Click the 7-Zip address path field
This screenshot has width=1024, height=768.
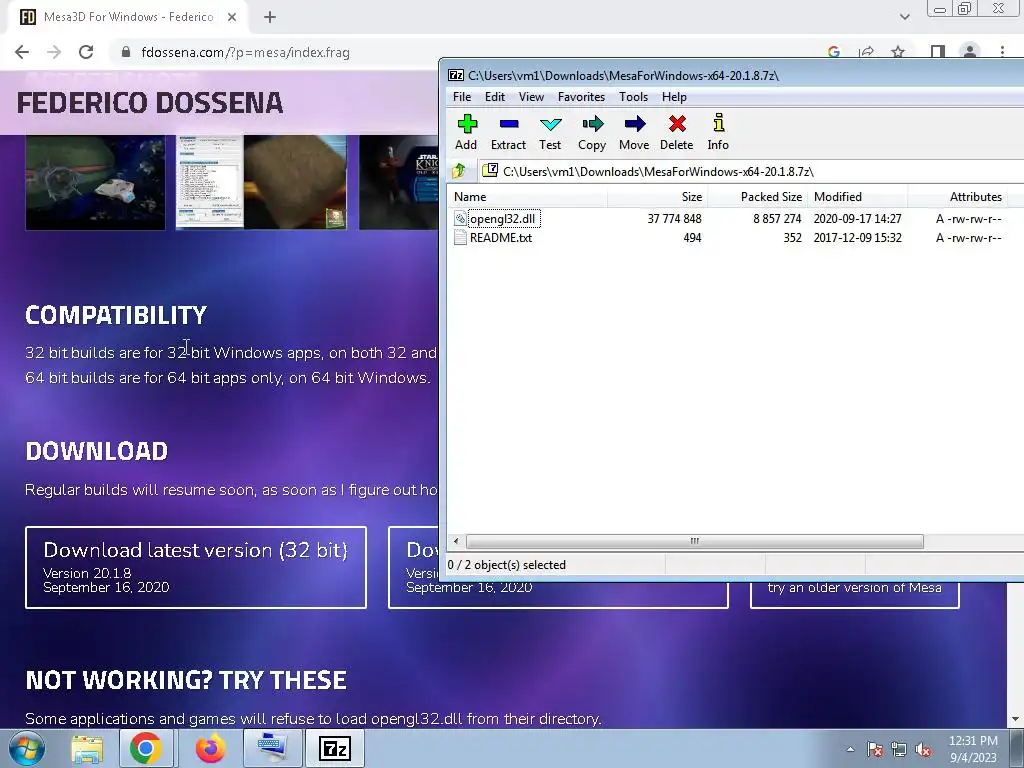click(x=751, y=171)
